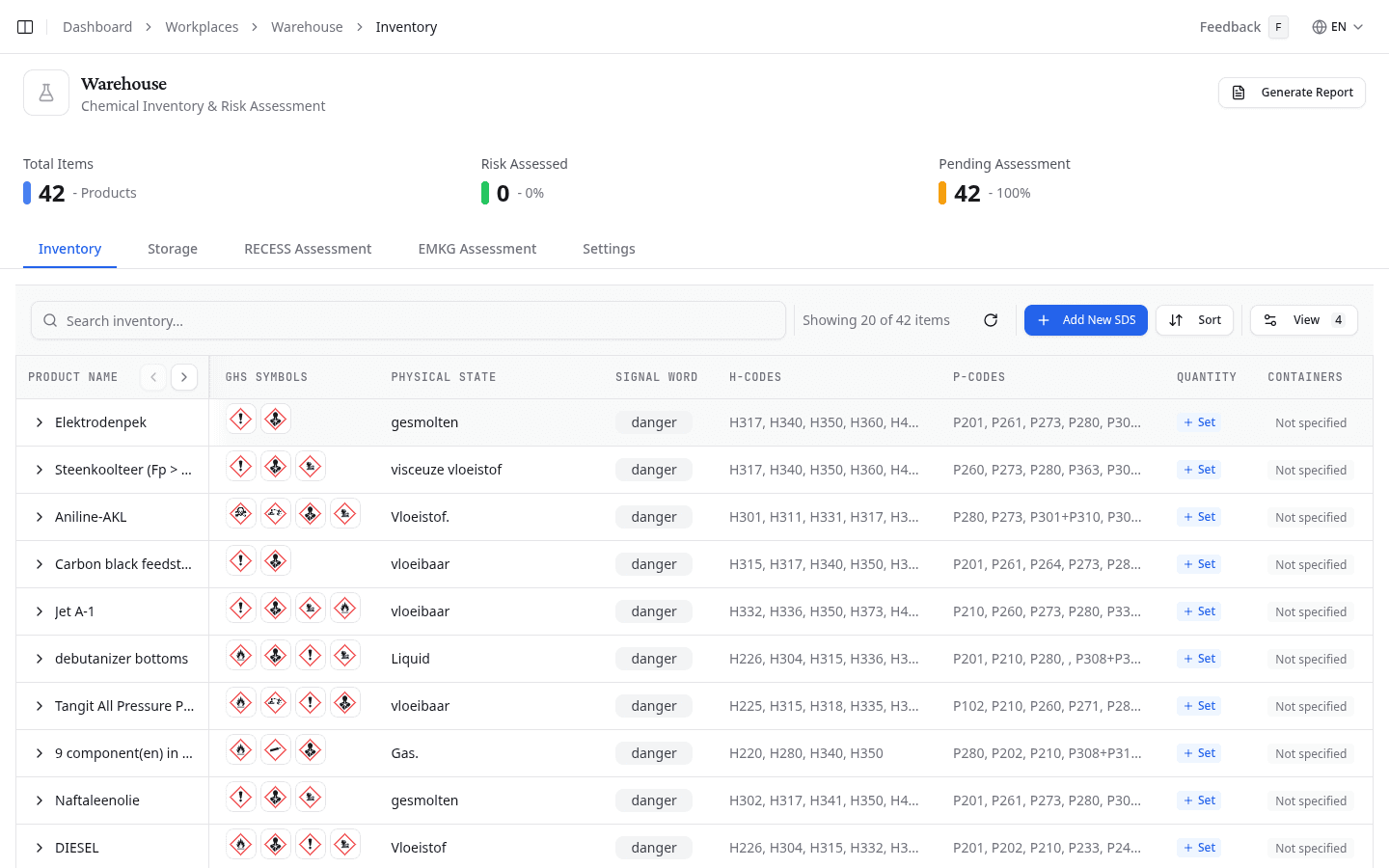Click the exclamation GHS symbol for Elektrodenpek
The height and width of the screenshot is (868, 1389).
pyautogui.click(x=241, y=420)
